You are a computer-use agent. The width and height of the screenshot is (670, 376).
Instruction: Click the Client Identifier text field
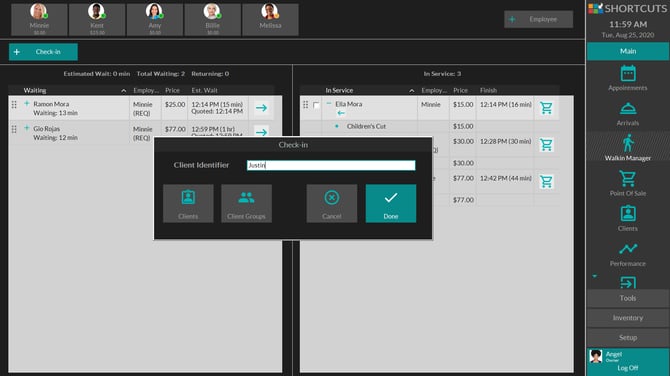click(x=331, y=165)
